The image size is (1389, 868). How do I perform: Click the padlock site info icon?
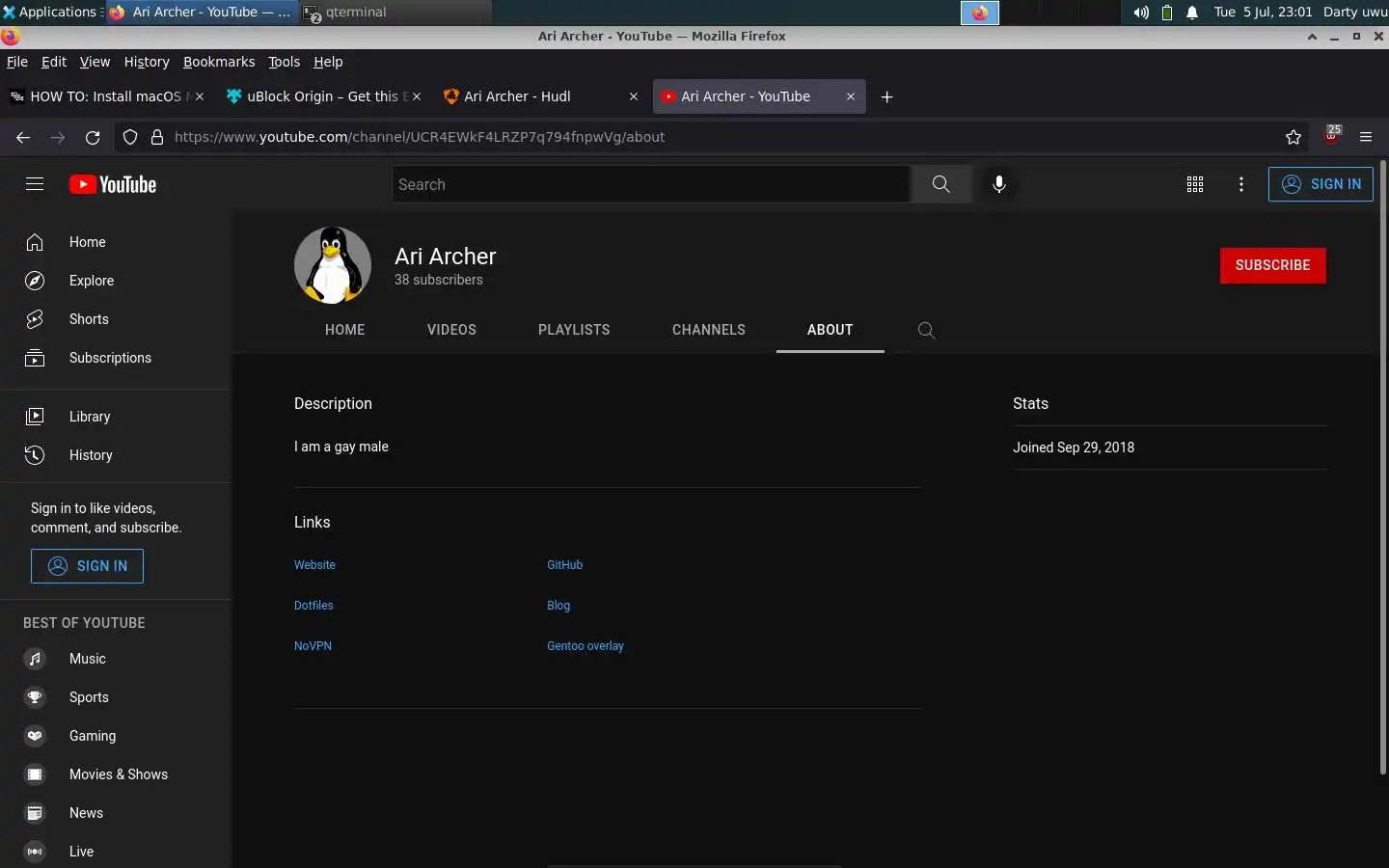pos(157,137)
